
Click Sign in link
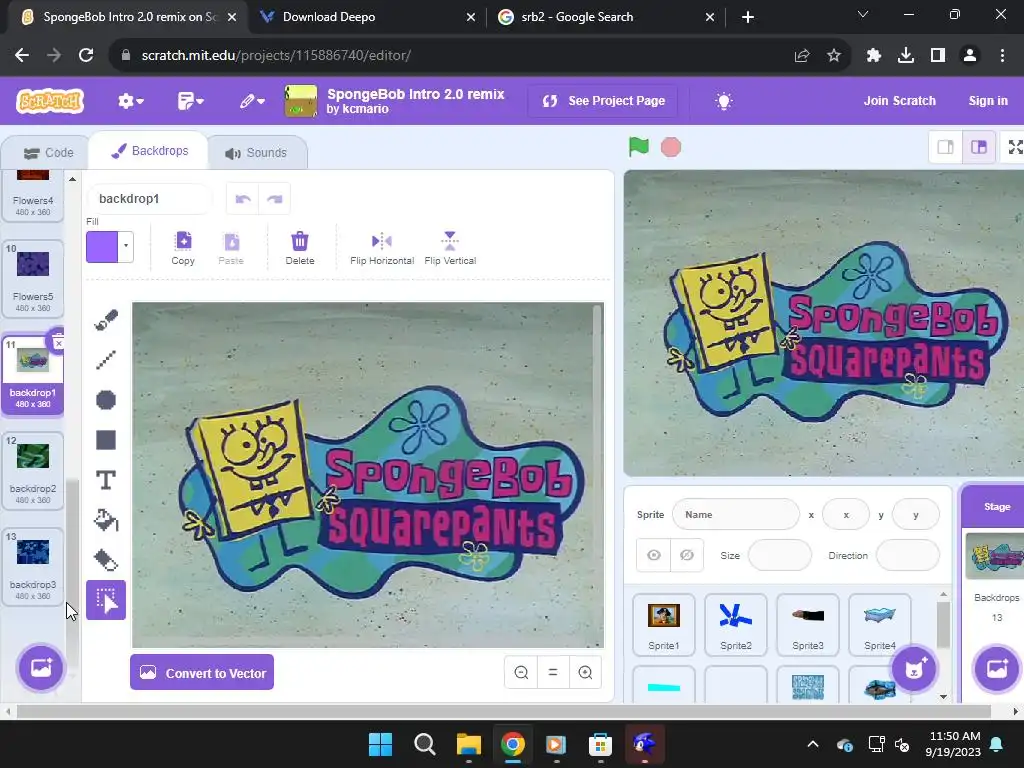pyautogui.click(x=988, y=101)
